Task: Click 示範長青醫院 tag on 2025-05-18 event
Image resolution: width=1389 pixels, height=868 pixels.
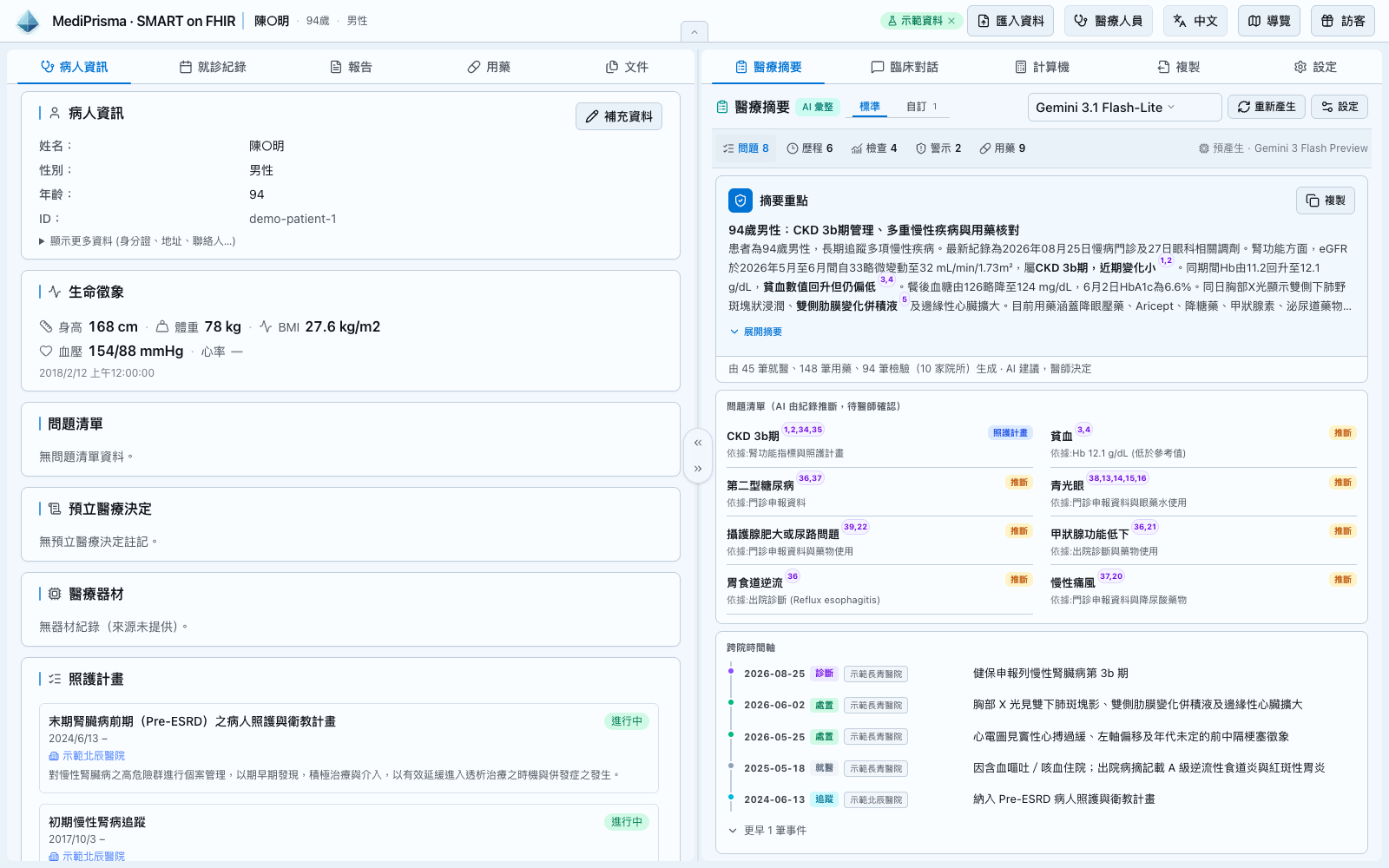Action: [x=876, y=768]
